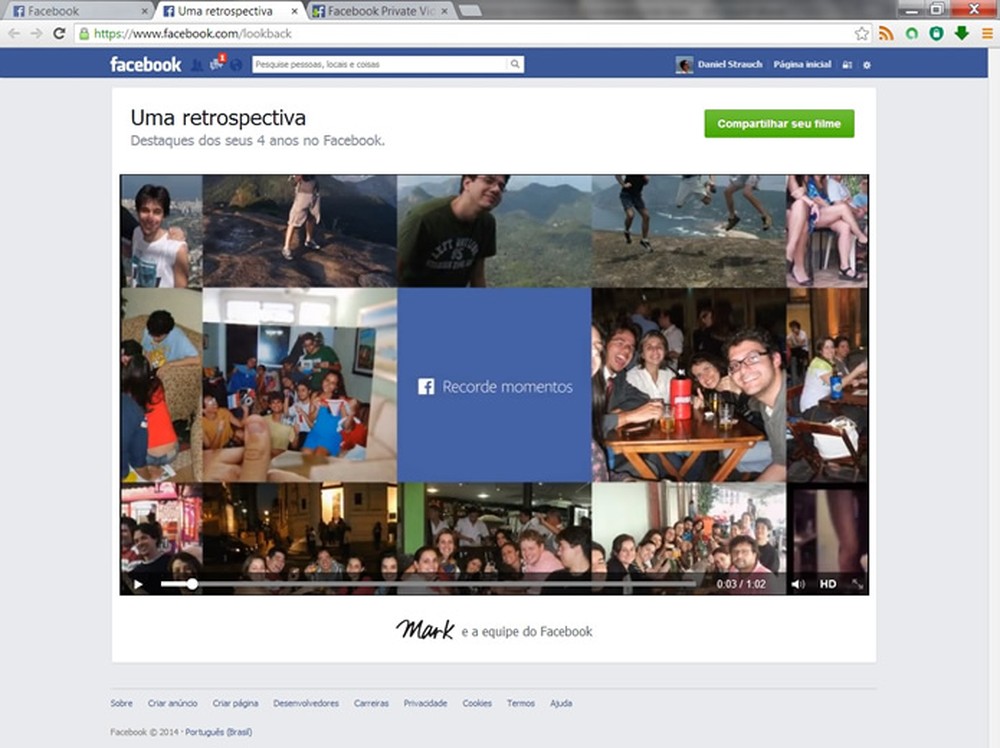Toggle the bookmark star in the address bar
The width and height of the screenshot is (1000, 748).
(x=862, y=33)
